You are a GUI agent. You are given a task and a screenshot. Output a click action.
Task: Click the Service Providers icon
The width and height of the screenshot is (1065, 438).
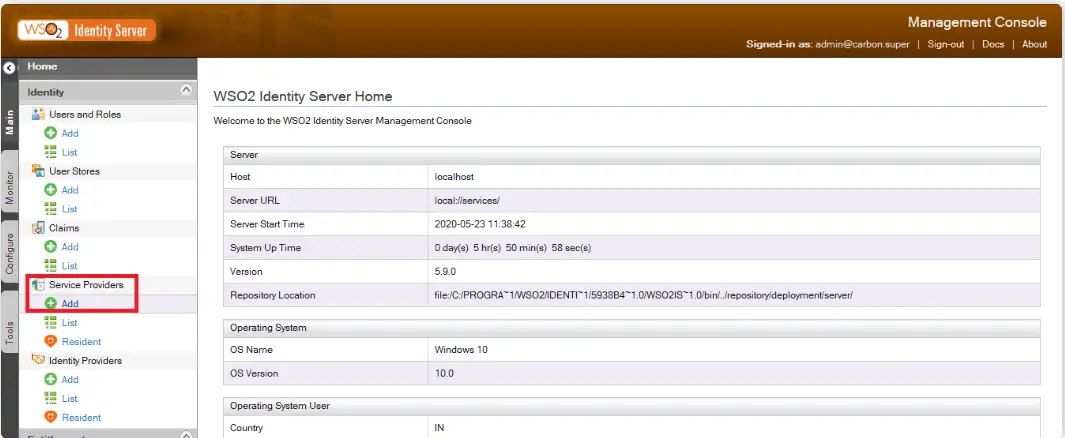click(38, 285)
